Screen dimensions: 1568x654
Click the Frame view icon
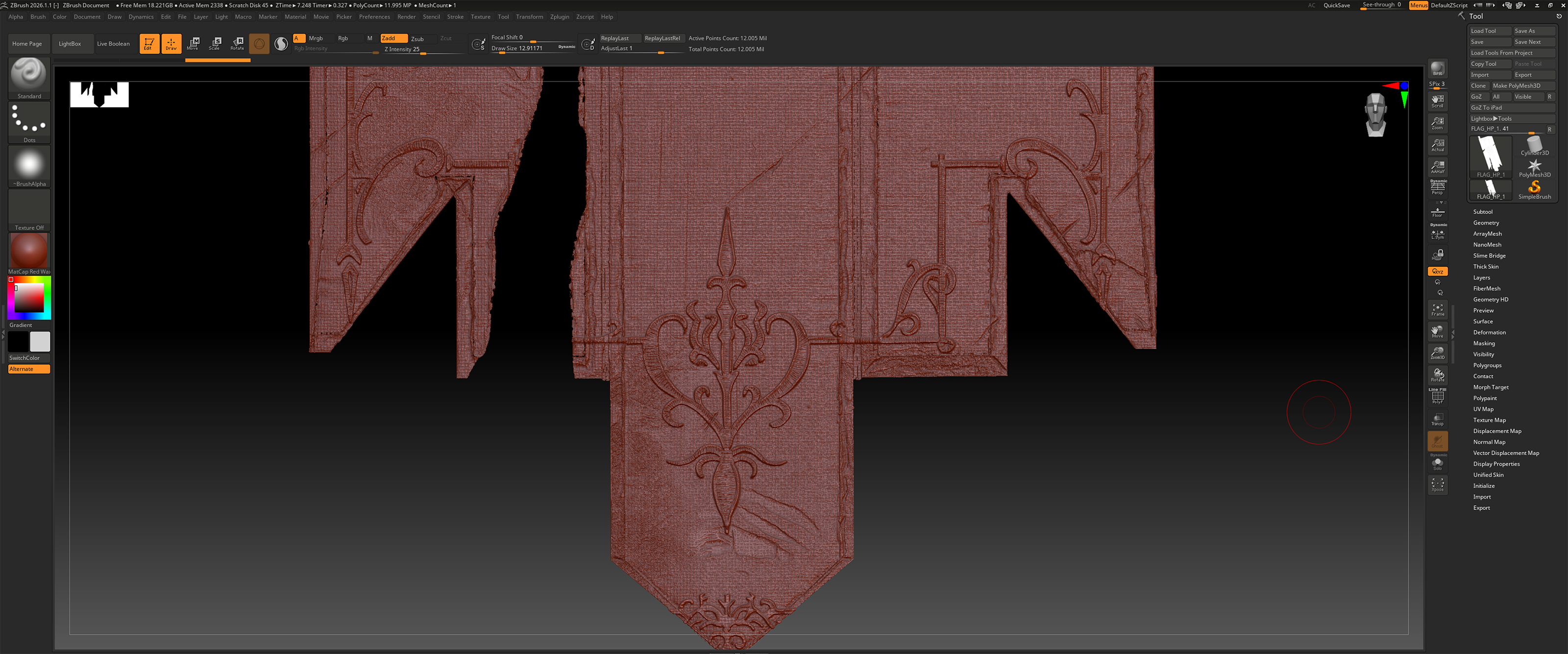click(x=1437, y=310)
